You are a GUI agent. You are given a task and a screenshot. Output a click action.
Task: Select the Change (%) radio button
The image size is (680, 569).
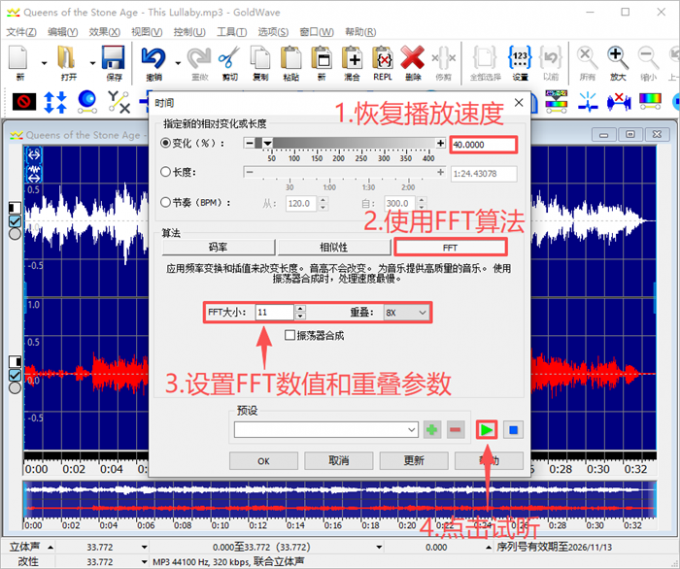click(x=165, y=143)
